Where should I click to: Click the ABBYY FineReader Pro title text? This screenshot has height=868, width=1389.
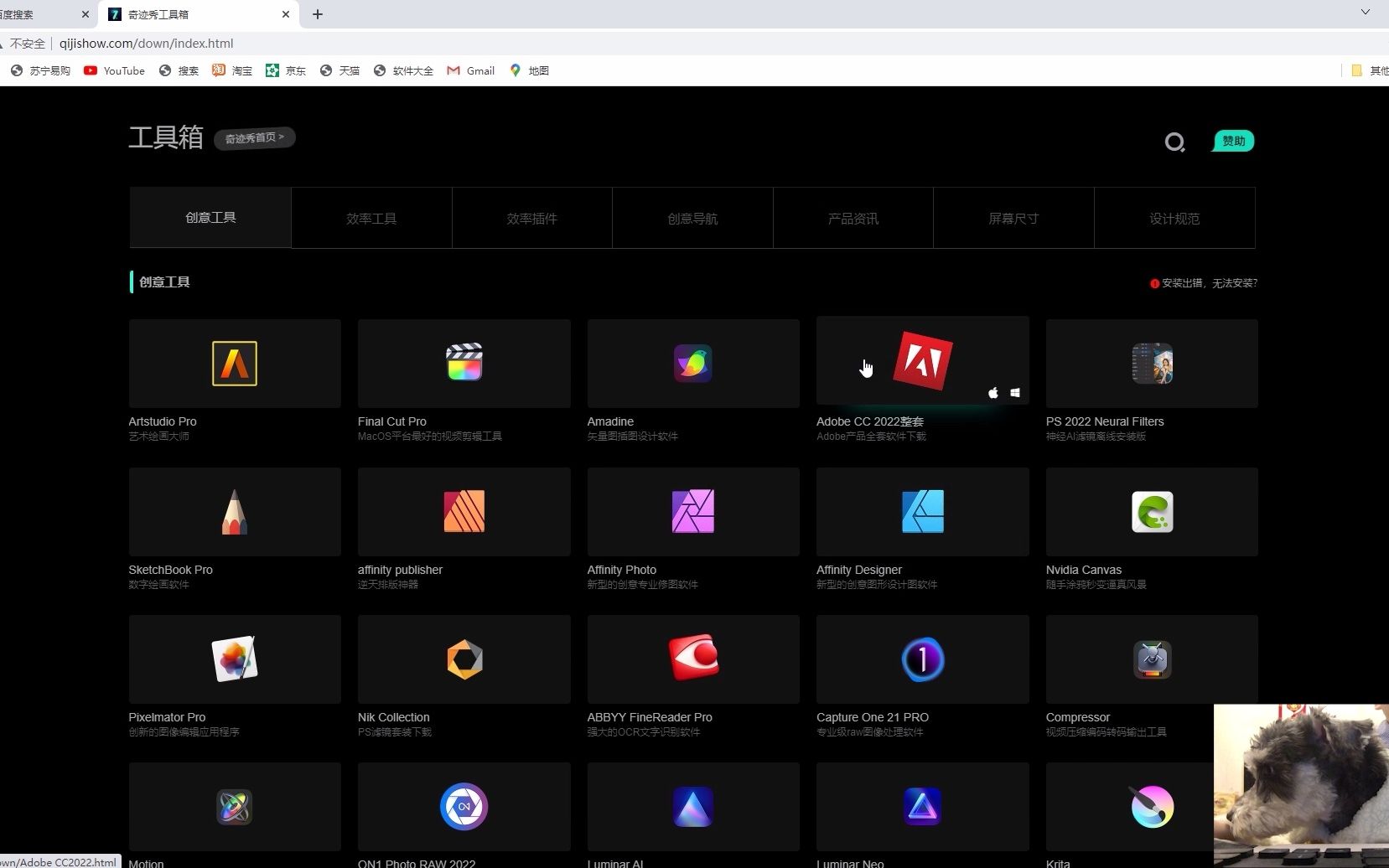tap(650, 717)
